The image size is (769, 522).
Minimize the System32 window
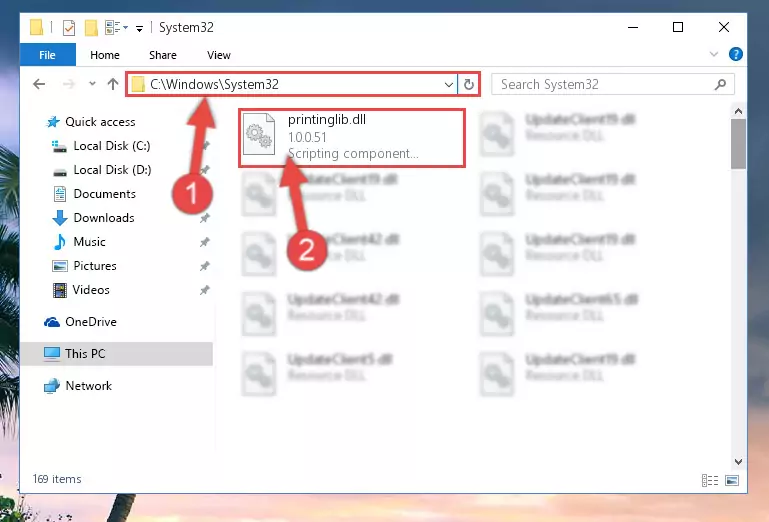click(633, 27)
